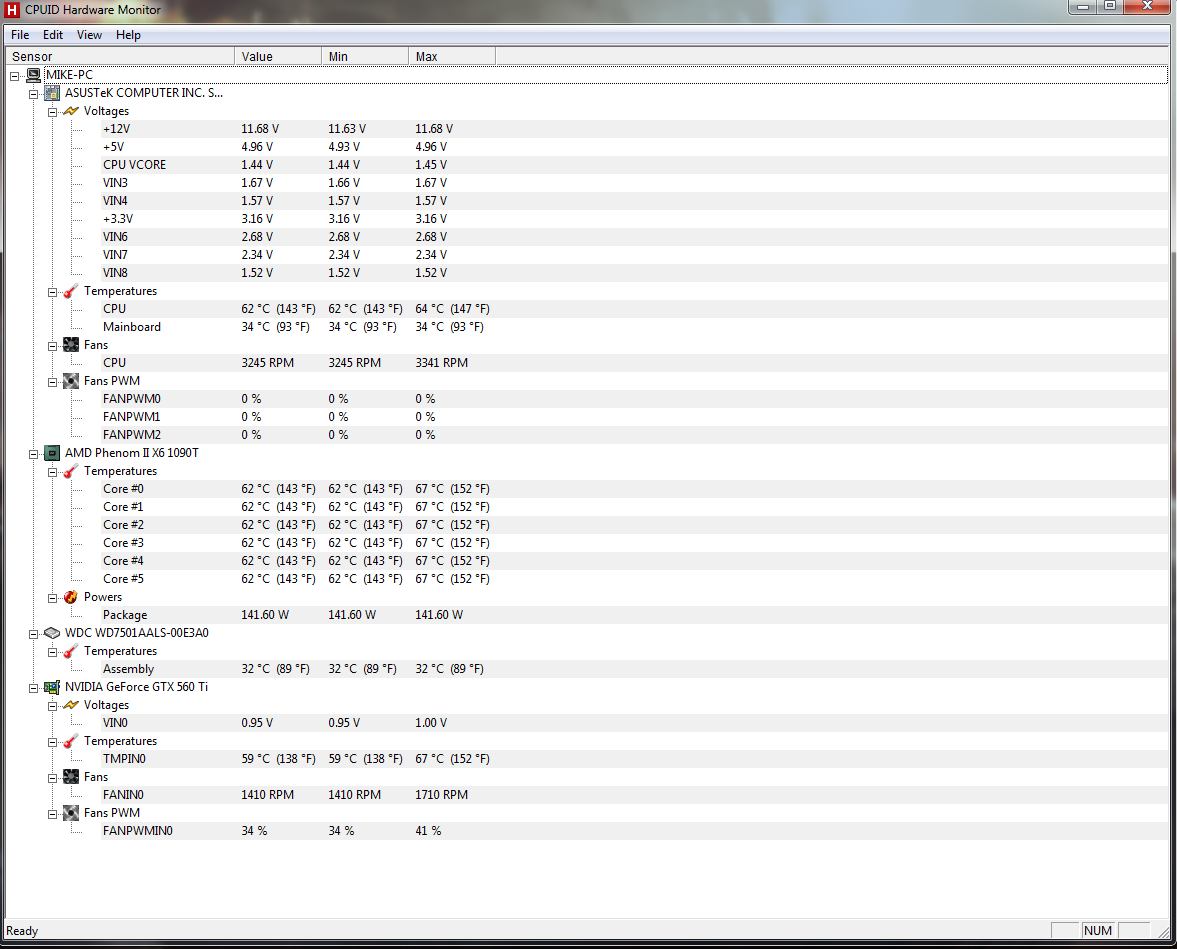Click the motherboard Fans icon

point(71,345)
